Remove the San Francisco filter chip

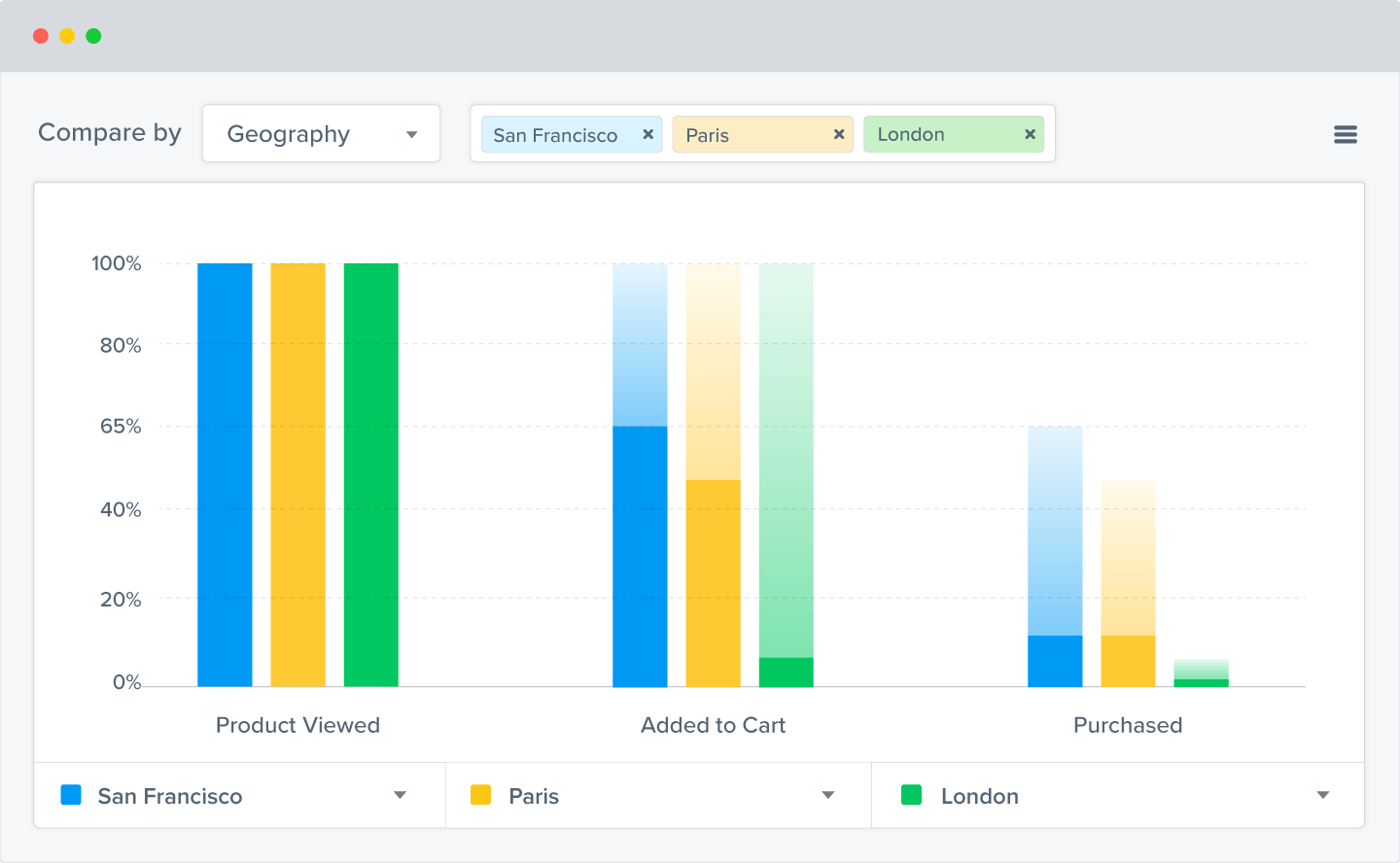tap(647, 134)
